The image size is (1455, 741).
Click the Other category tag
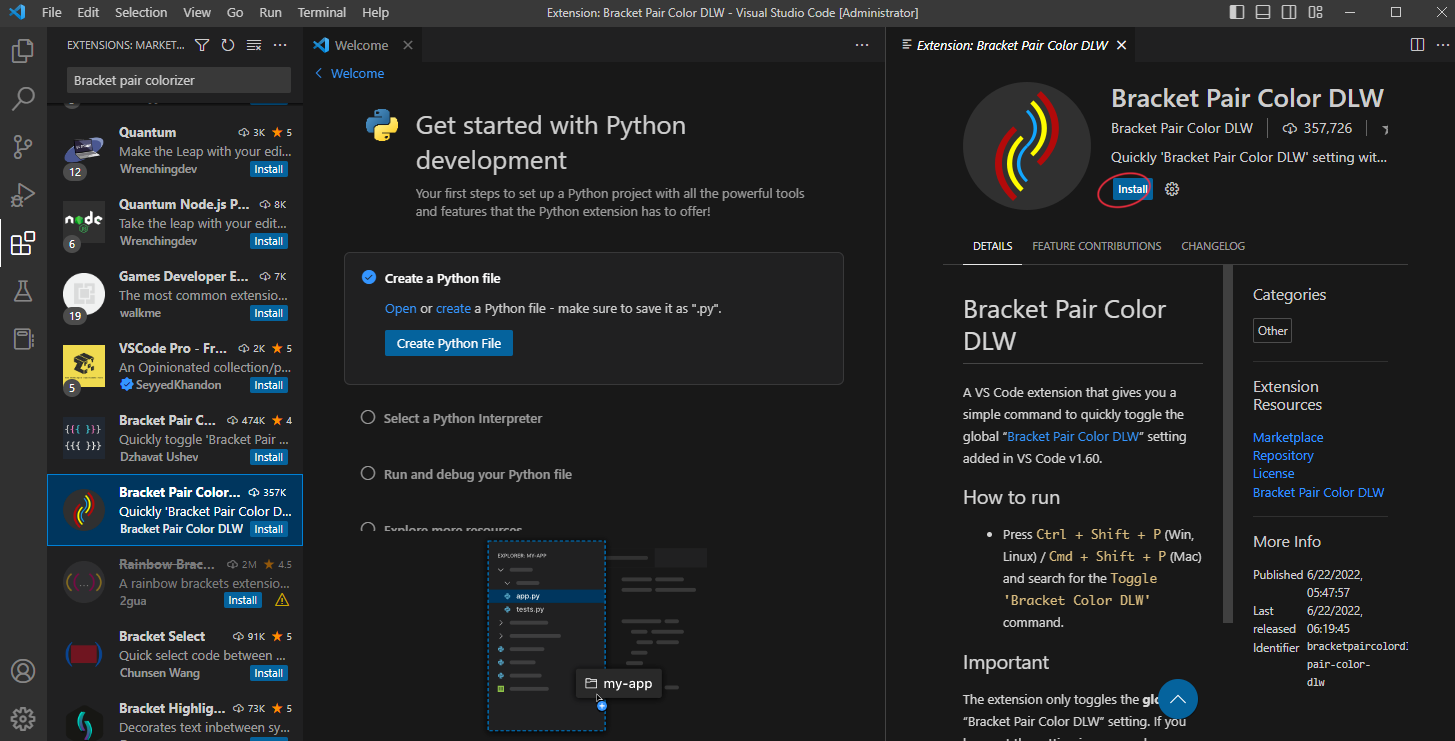coord(1273,331)
